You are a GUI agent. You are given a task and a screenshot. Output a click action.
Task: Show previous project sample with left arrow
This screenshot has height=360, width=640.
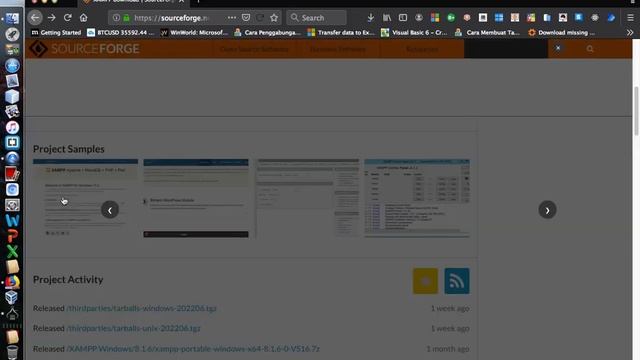pos(110,210)
